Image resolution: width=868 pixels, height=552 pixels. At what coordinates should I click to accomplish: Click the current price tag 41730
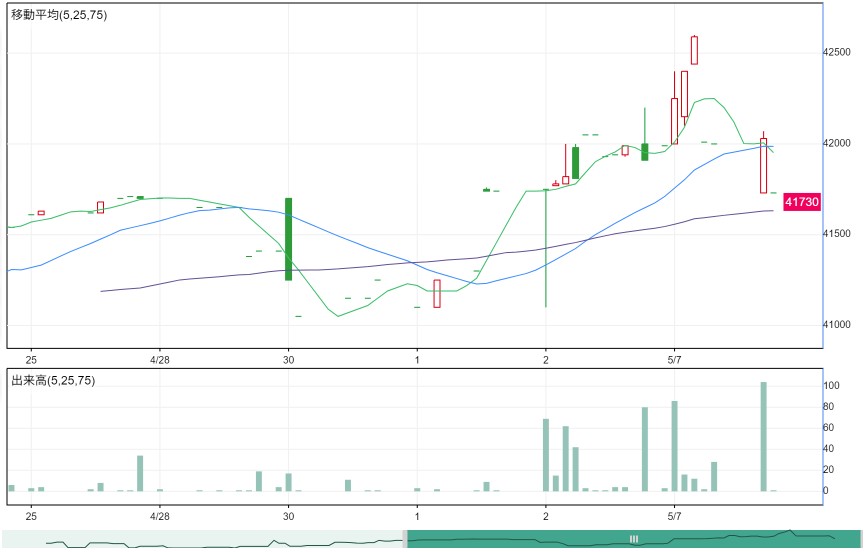tap(802, 202)
